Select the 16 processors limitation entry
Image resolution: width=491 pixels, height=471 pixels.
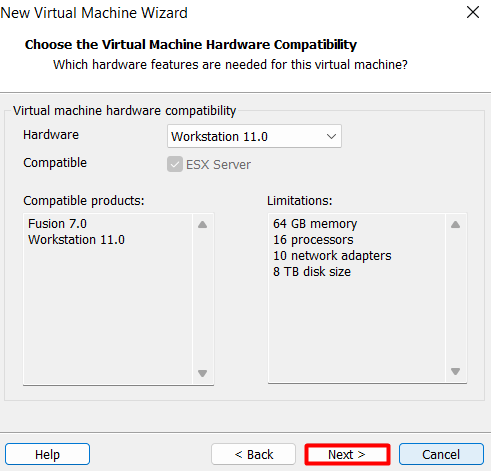[313, 240]
